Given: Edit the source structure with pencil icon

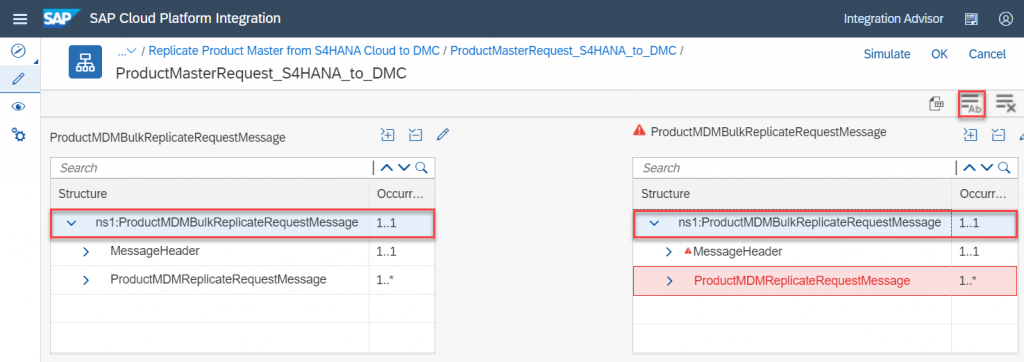Looking at the screenshot, I should click(x=443, y=135).
